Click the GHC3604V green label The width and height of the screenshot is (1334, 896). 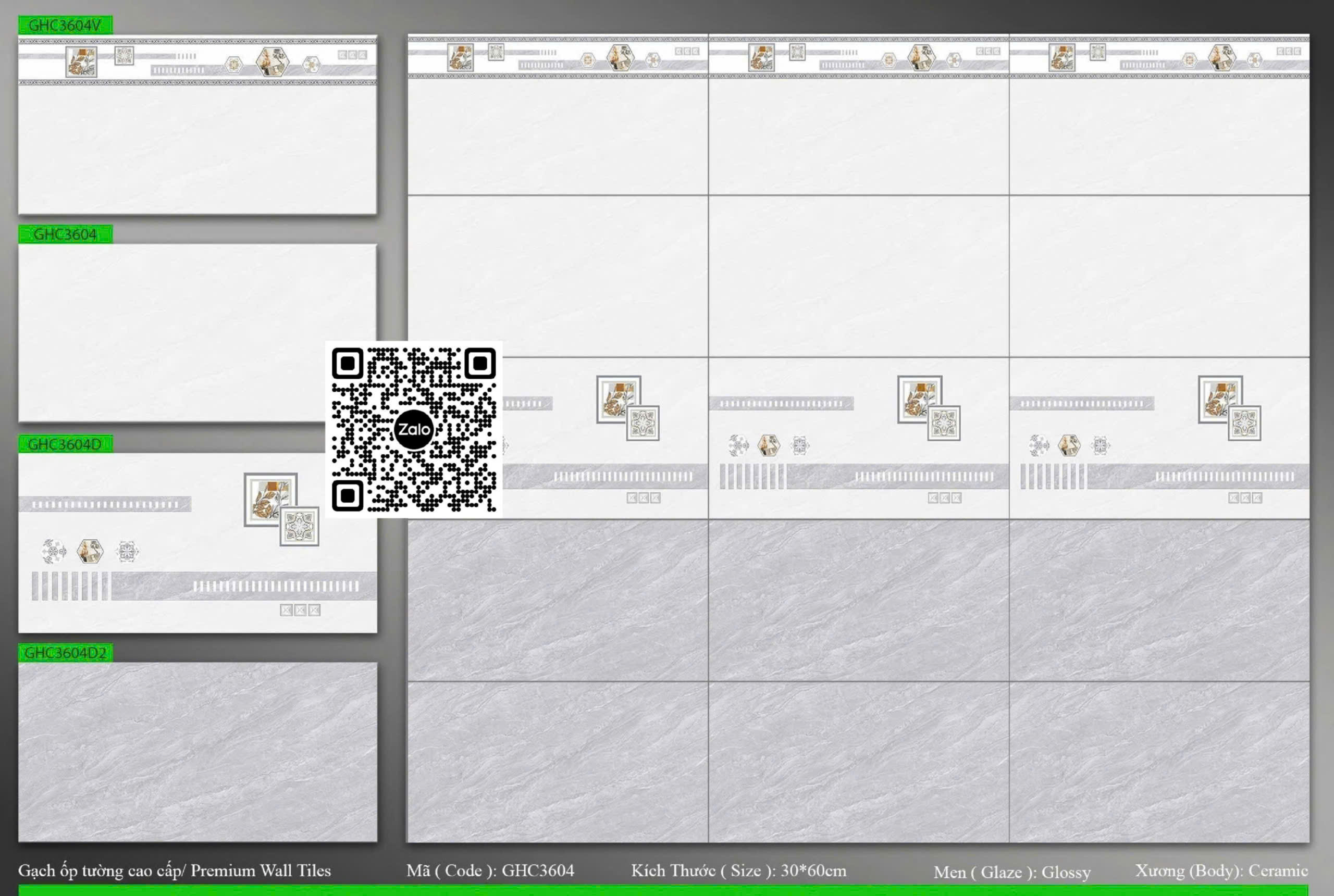pyautogui.click(x=65, y=25)
